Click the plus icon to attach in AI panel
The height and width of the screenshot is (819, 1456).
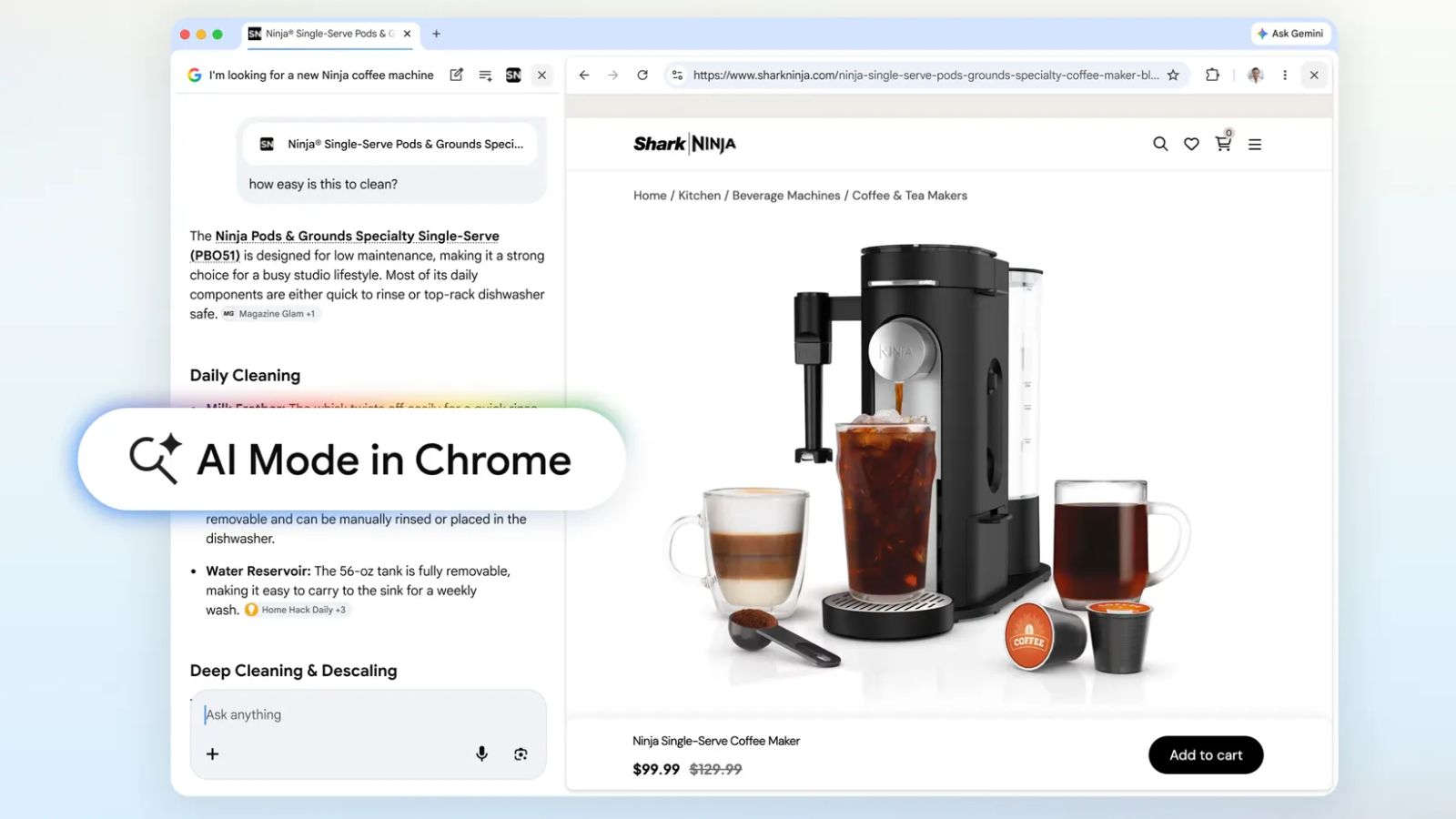click(x=212, y=753)
